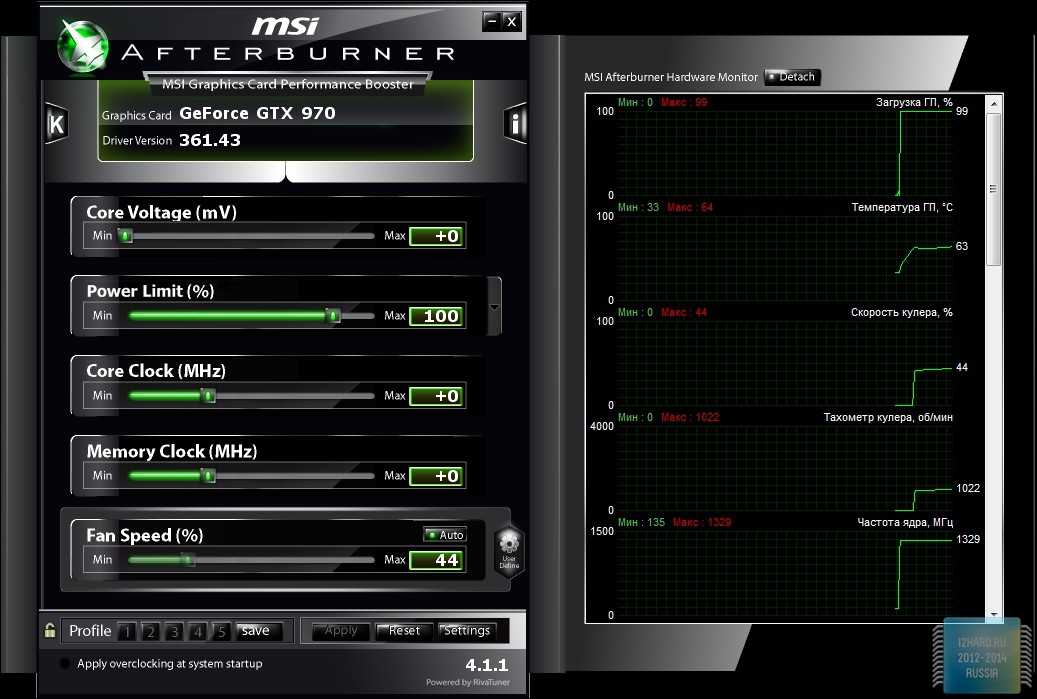Select profile slot 1
The image size is (1037, 699).
[127, 631]
